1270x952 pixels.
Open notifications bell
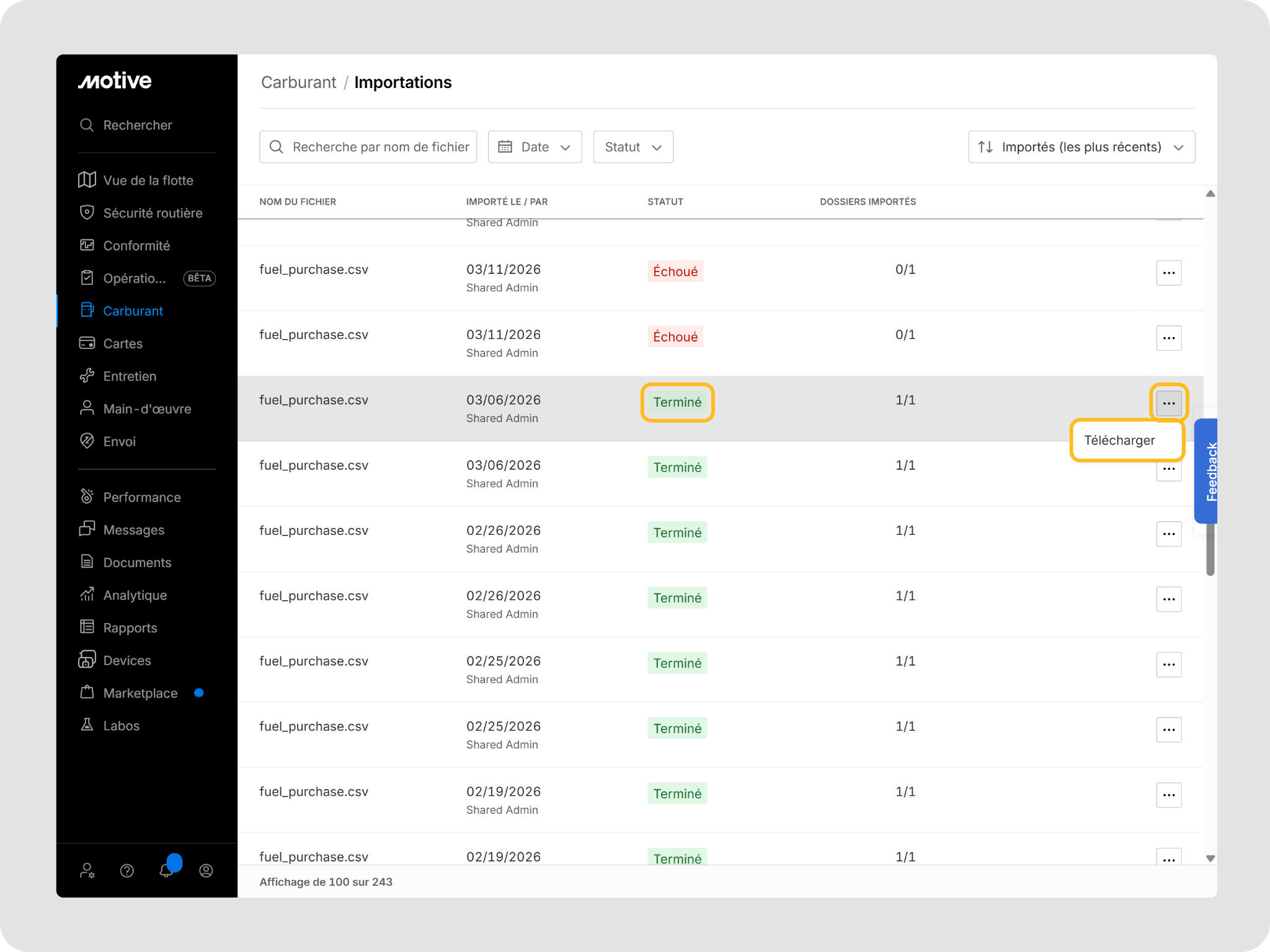[166, 870]
